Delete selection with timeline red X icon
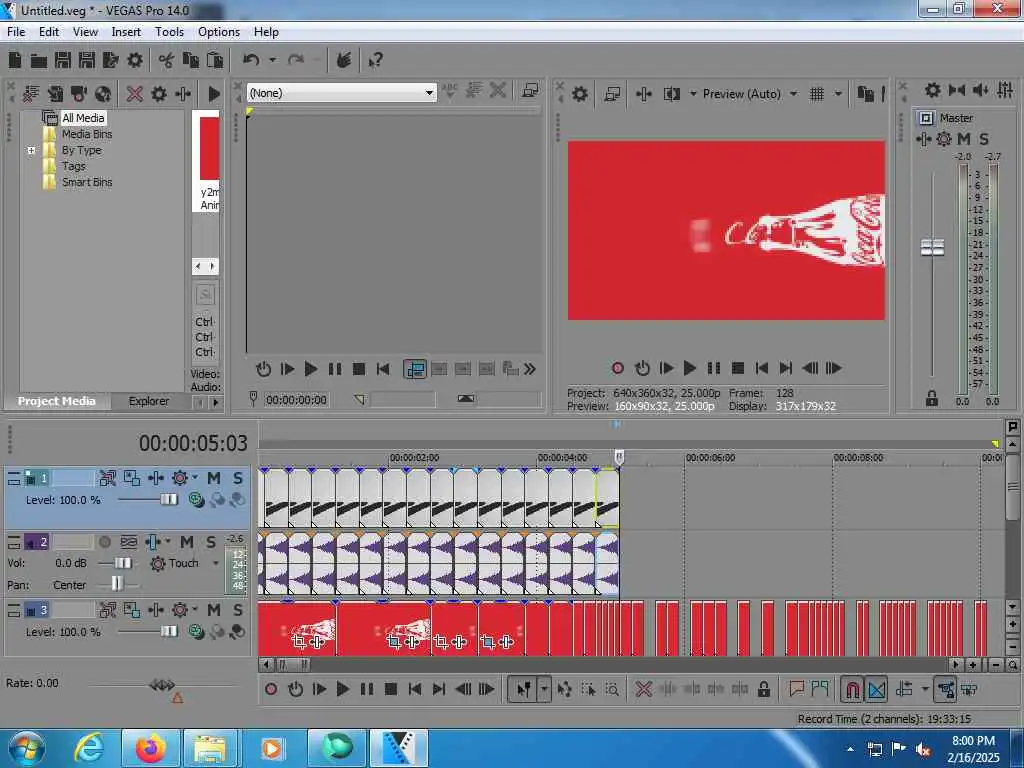Screen dimensions: 1024x768 (x=643, y=689)
